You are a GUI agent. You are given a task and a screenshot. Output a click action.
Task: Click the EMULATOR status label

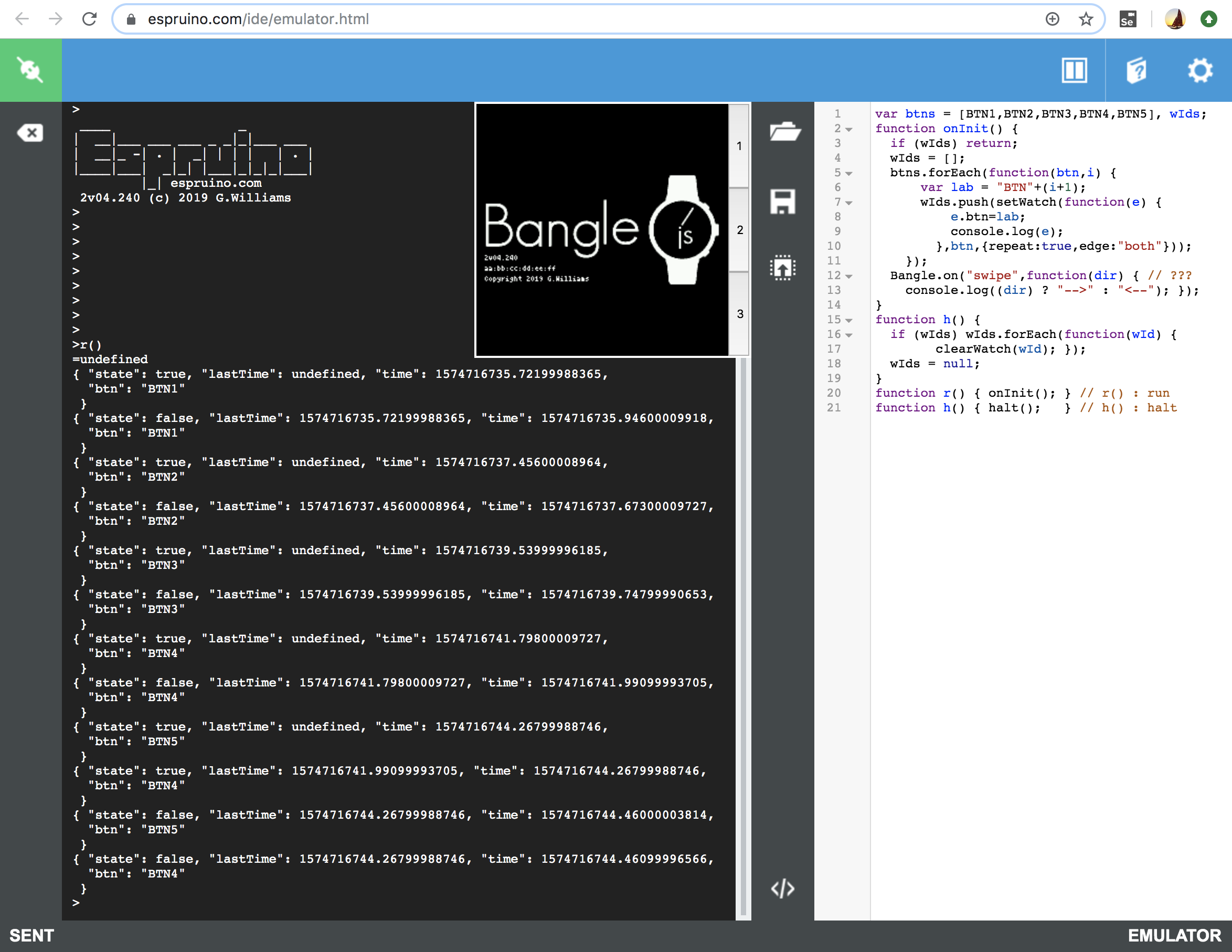1174,936
